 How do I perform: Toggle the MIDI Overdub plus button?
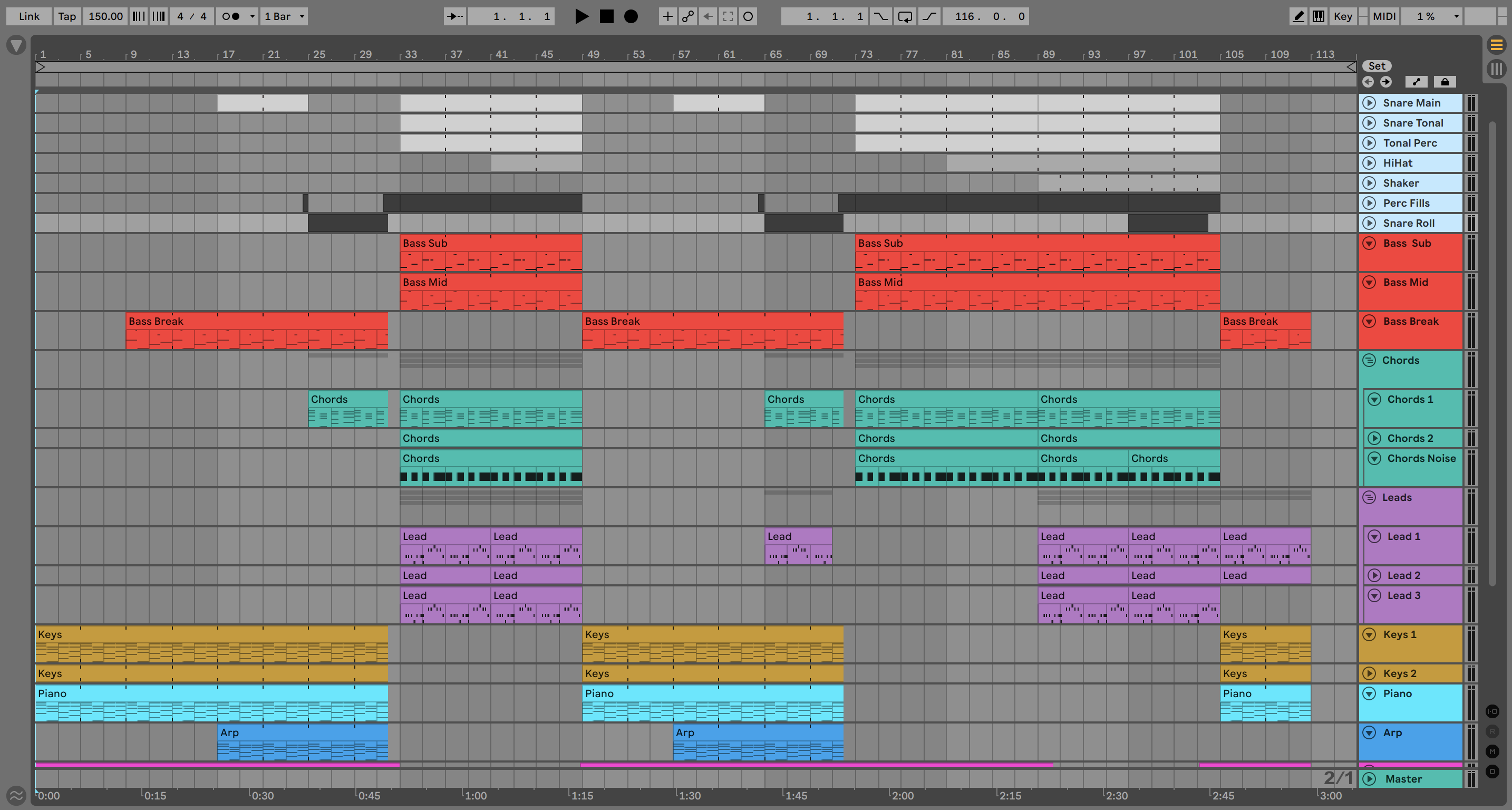click(667, 16)
